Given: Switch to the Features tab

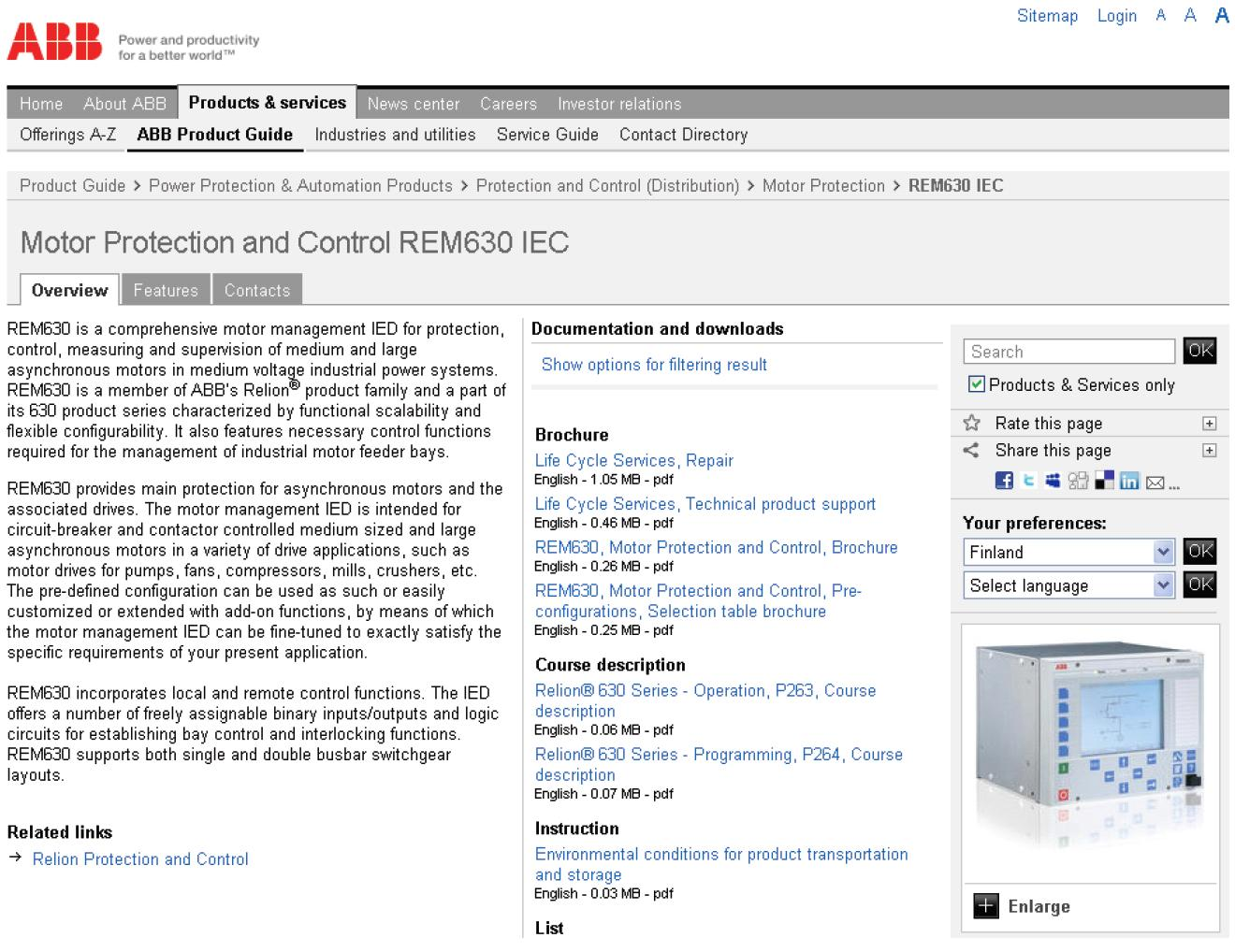Looking at the screenshot, I should [166, 290].
